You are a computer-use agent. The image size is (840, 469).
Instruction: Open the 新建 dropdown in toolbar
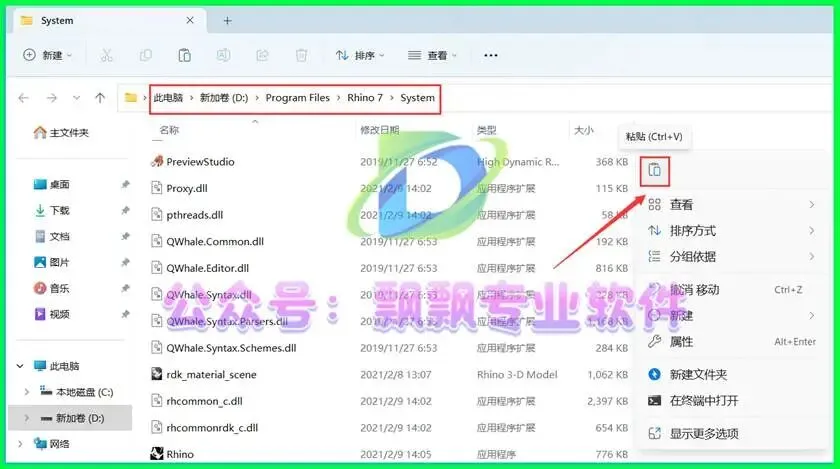tap(48, 55)
